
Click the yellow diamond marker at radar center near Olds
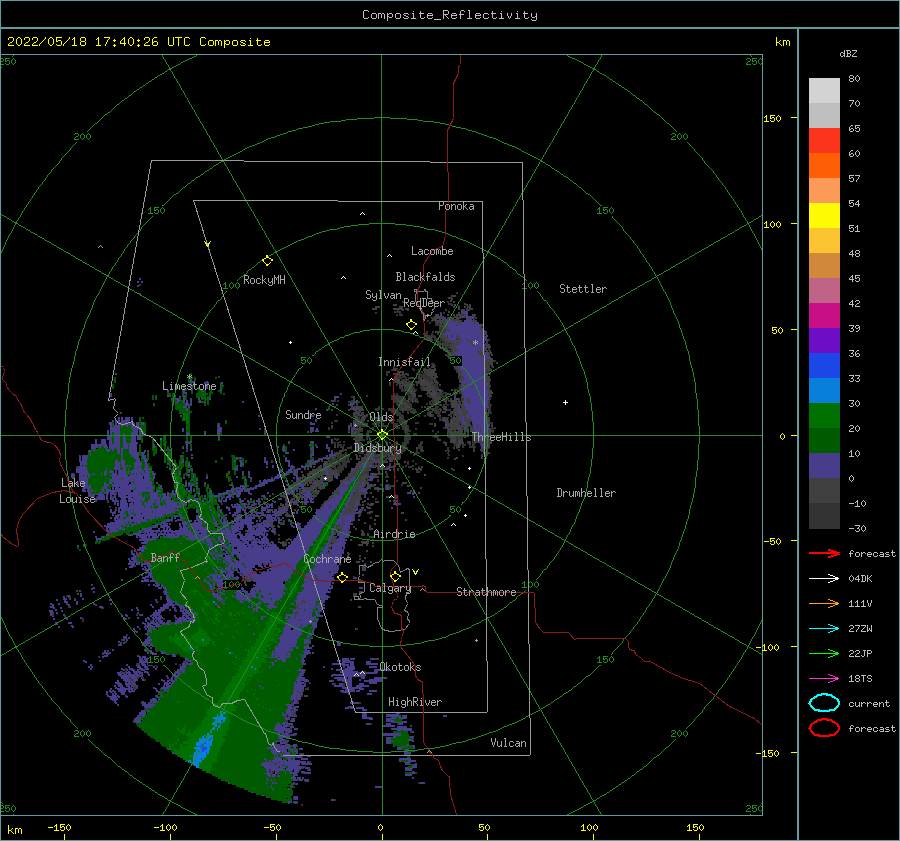[x=382, y=435]
